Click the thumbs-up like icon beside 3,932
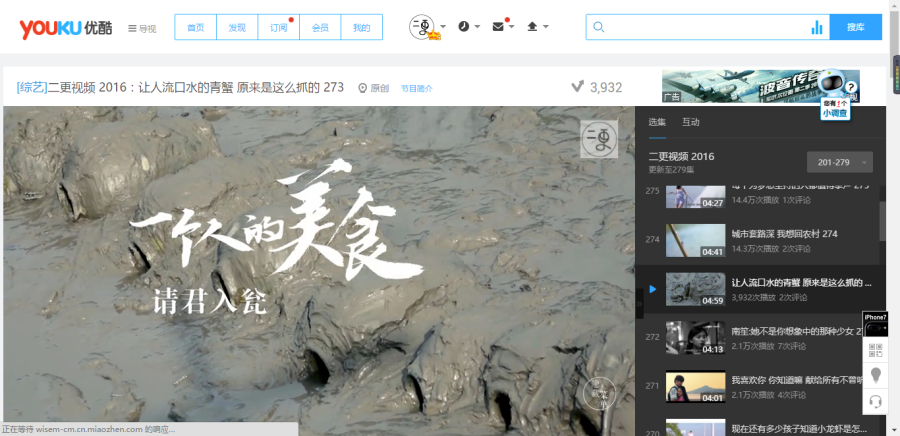900x436 pixels. (x=578, y=87)
